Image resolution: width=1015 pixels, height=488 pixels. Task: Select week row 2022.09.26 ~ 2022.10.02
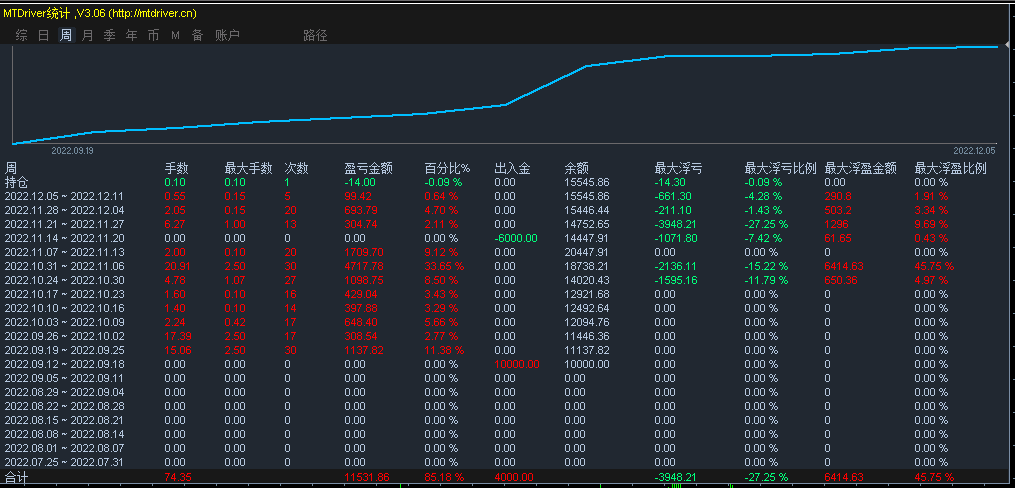click(64, 336)
